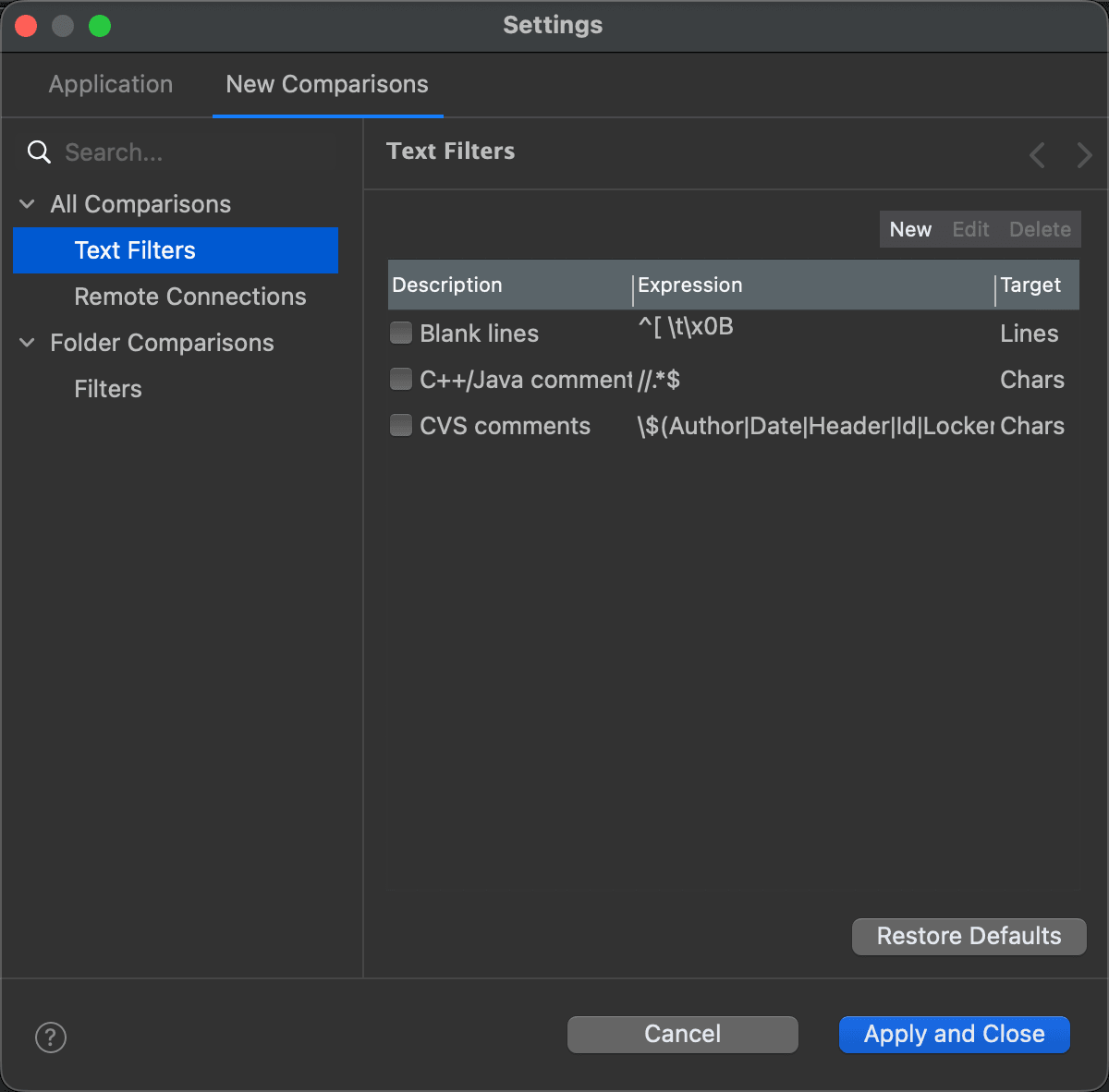
Task: Click Chars target of C++/Java comment row
Action: 1032,380
